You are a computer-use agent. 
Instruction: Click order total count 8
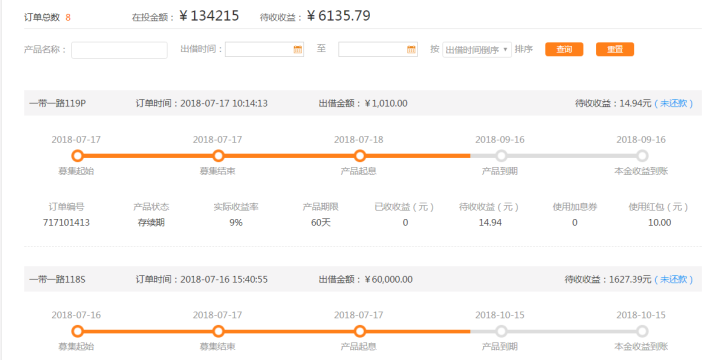click(x=68, y=17)
